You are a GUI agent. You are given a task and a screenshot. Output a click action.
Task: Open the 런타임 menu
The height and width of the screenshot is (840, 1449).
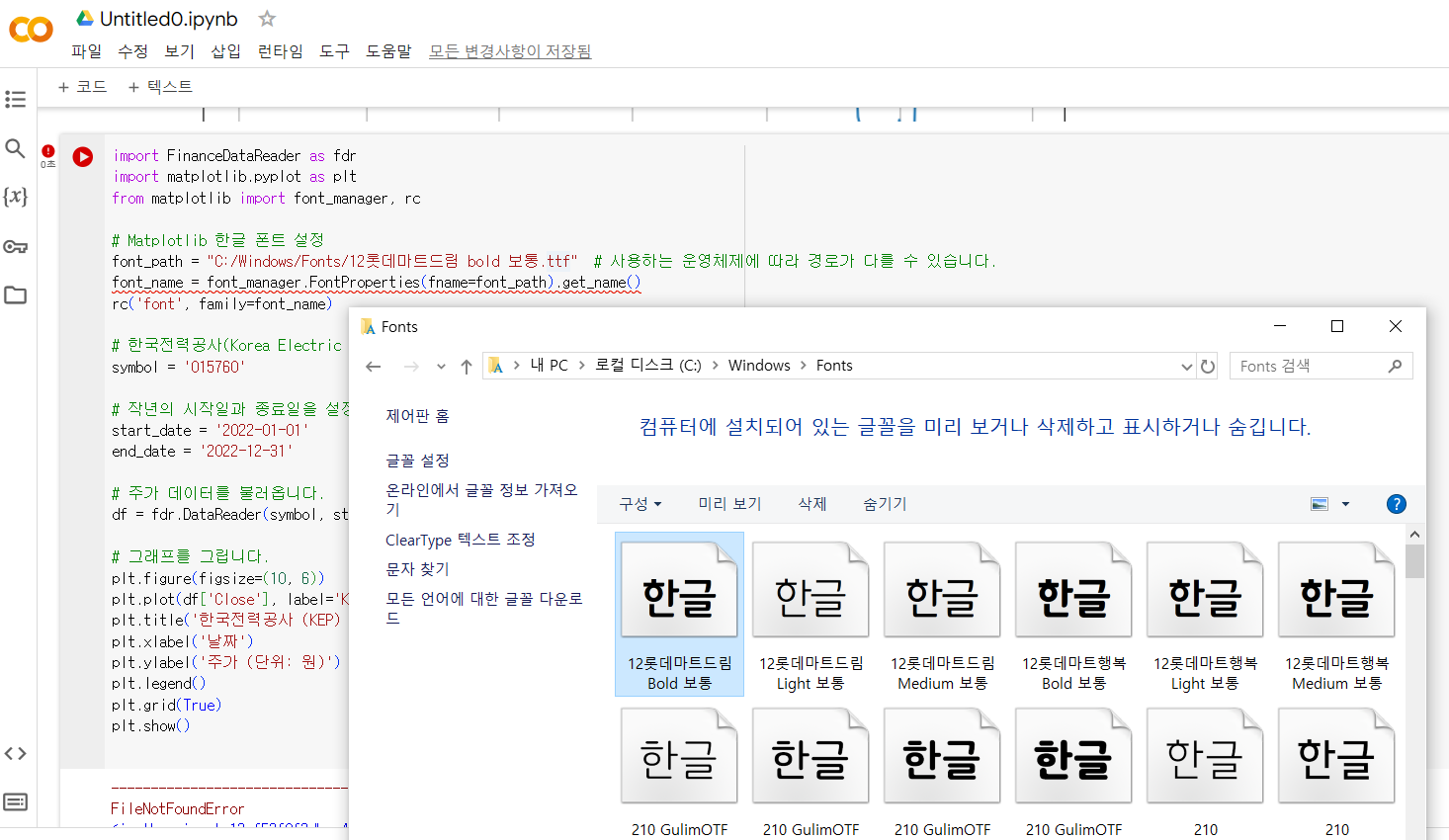pyautogui.click(x=280, y=51)
